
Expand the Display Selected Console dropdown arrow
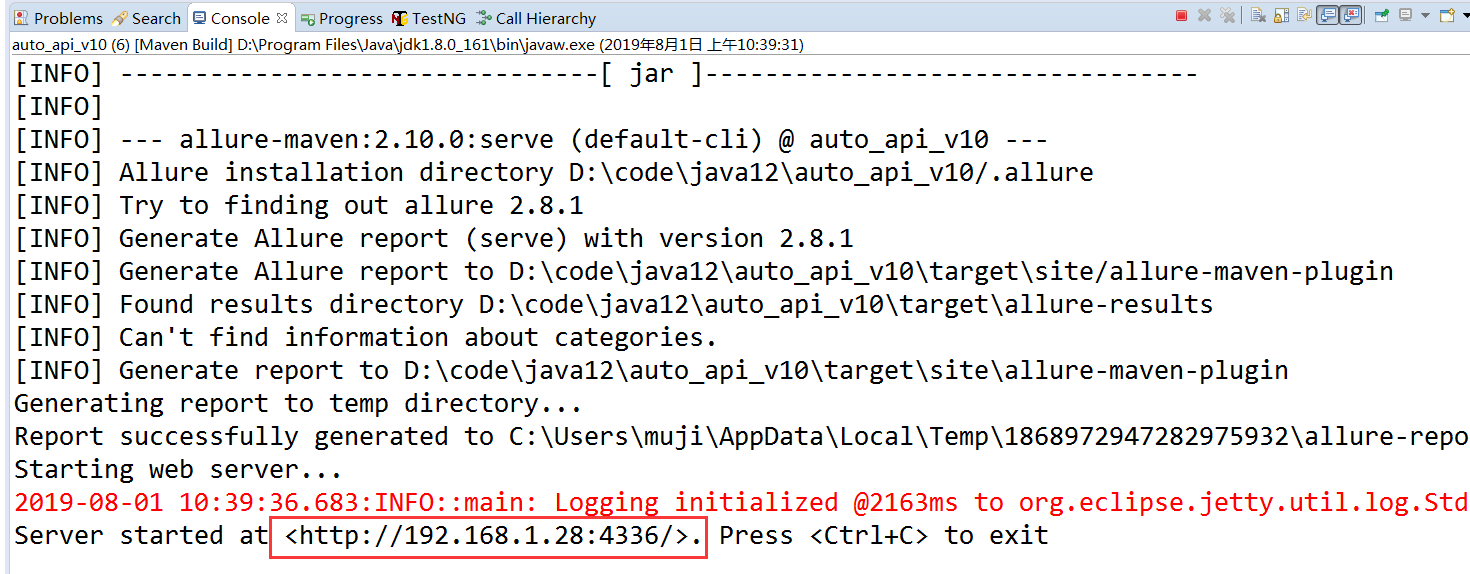[x=1425, y=15]
